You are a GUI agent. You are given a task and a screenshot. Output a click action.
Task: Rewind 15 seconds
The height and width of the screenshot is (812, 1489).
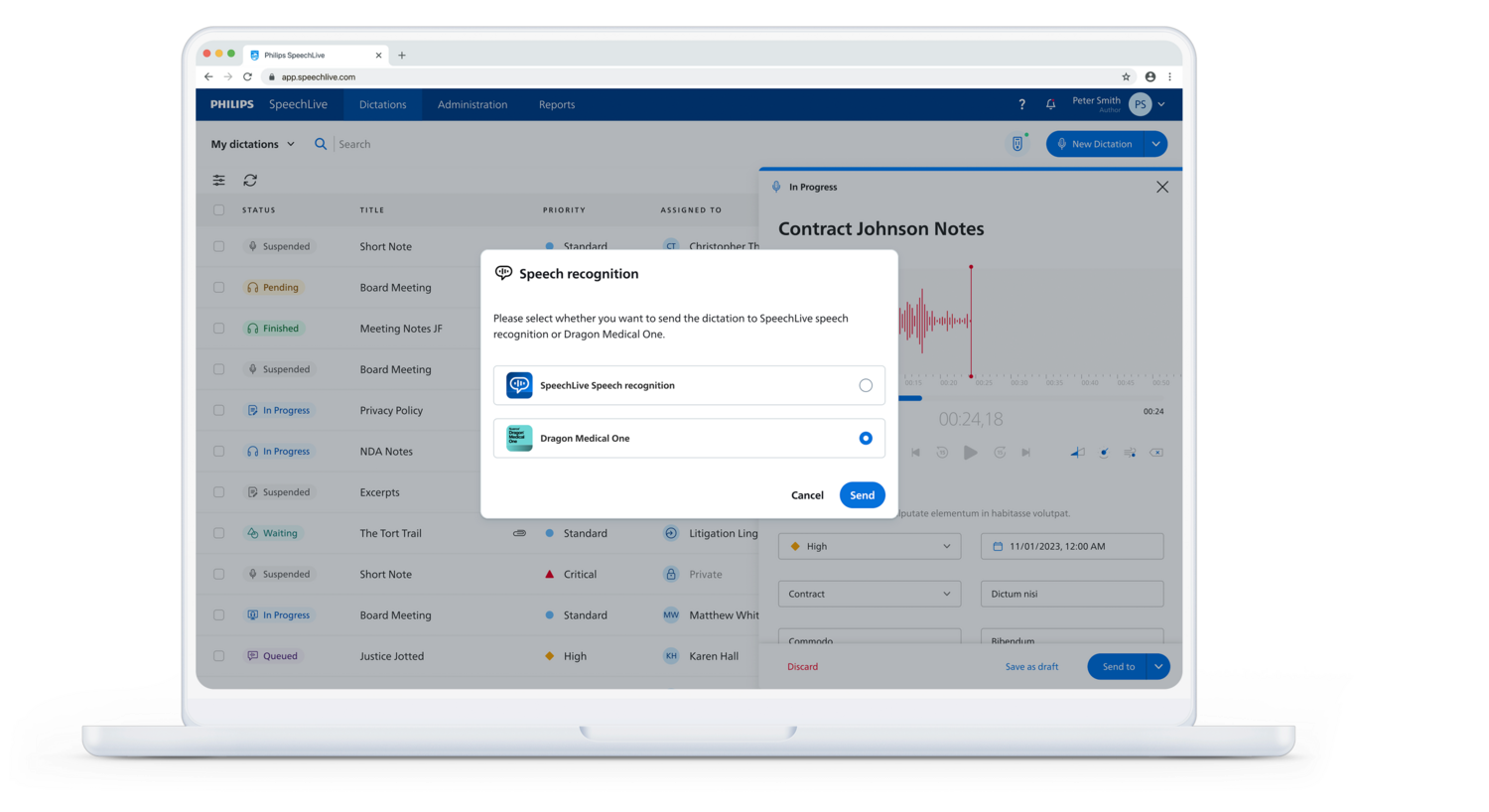point(942,453)
